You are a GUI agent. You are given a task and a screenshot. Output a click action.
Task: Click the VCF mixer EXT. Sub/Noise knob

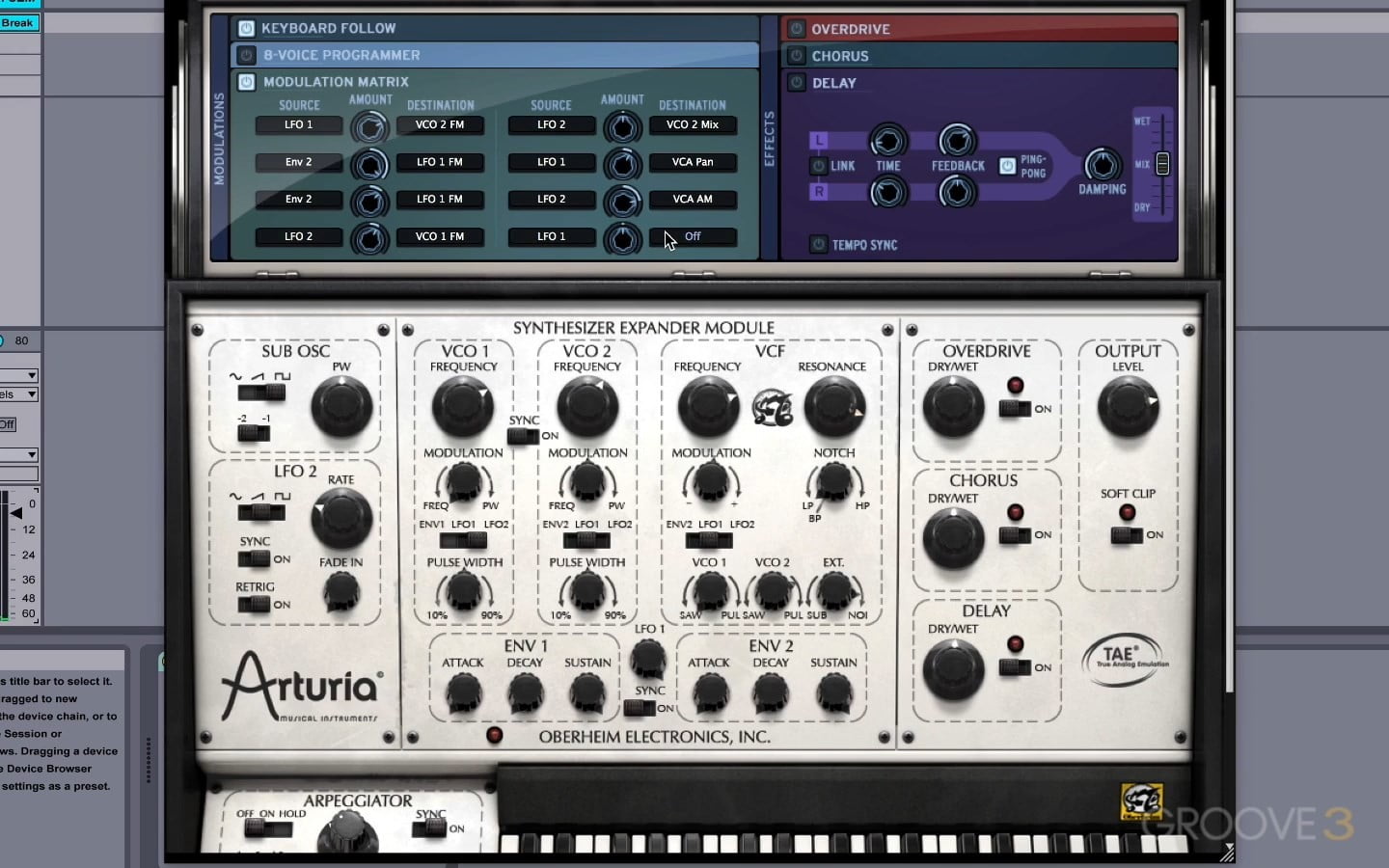tap(834, 590)
